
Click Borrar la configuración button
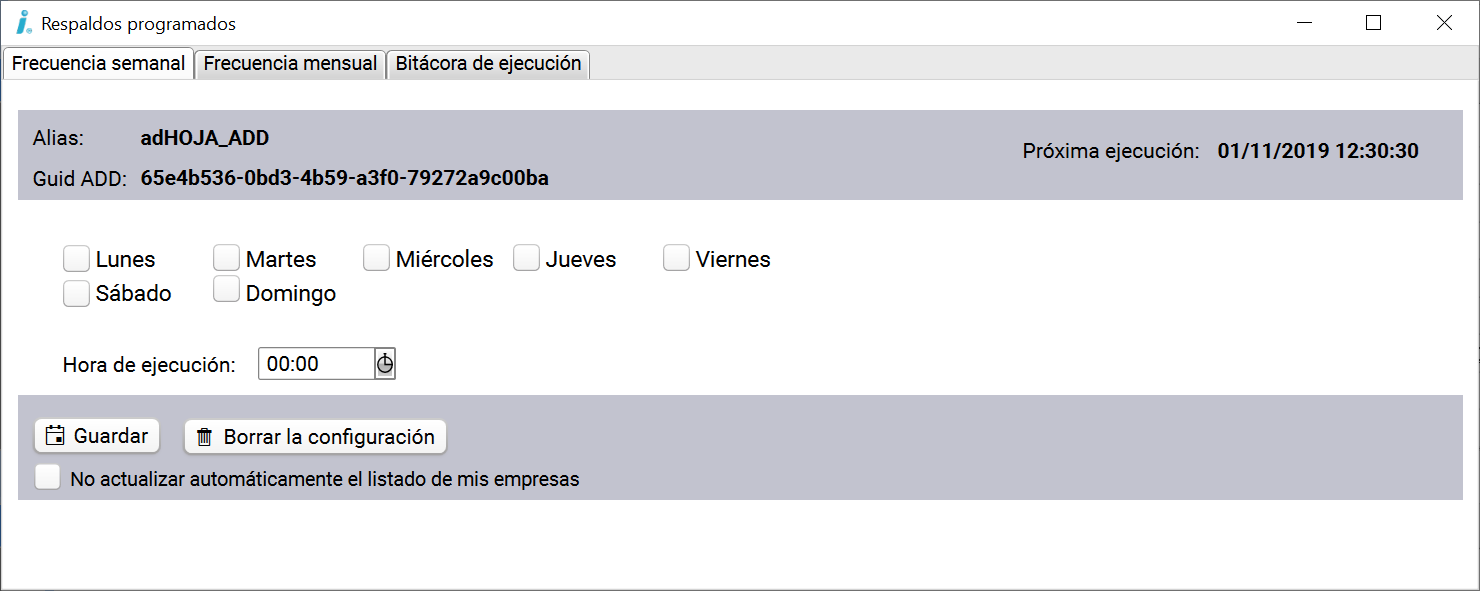pos(315,437)
